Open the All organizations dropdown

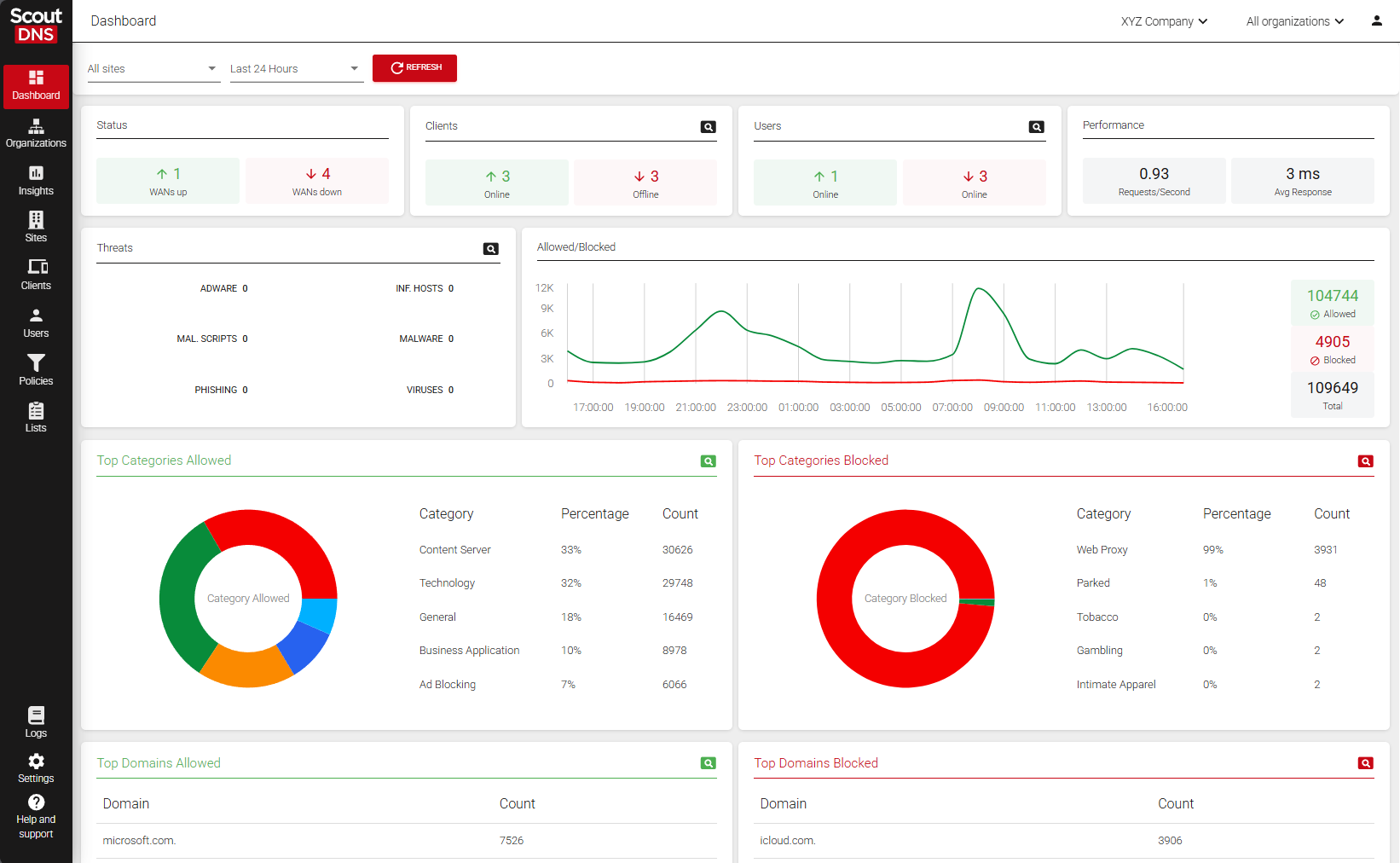click(x=1295, y=21)
